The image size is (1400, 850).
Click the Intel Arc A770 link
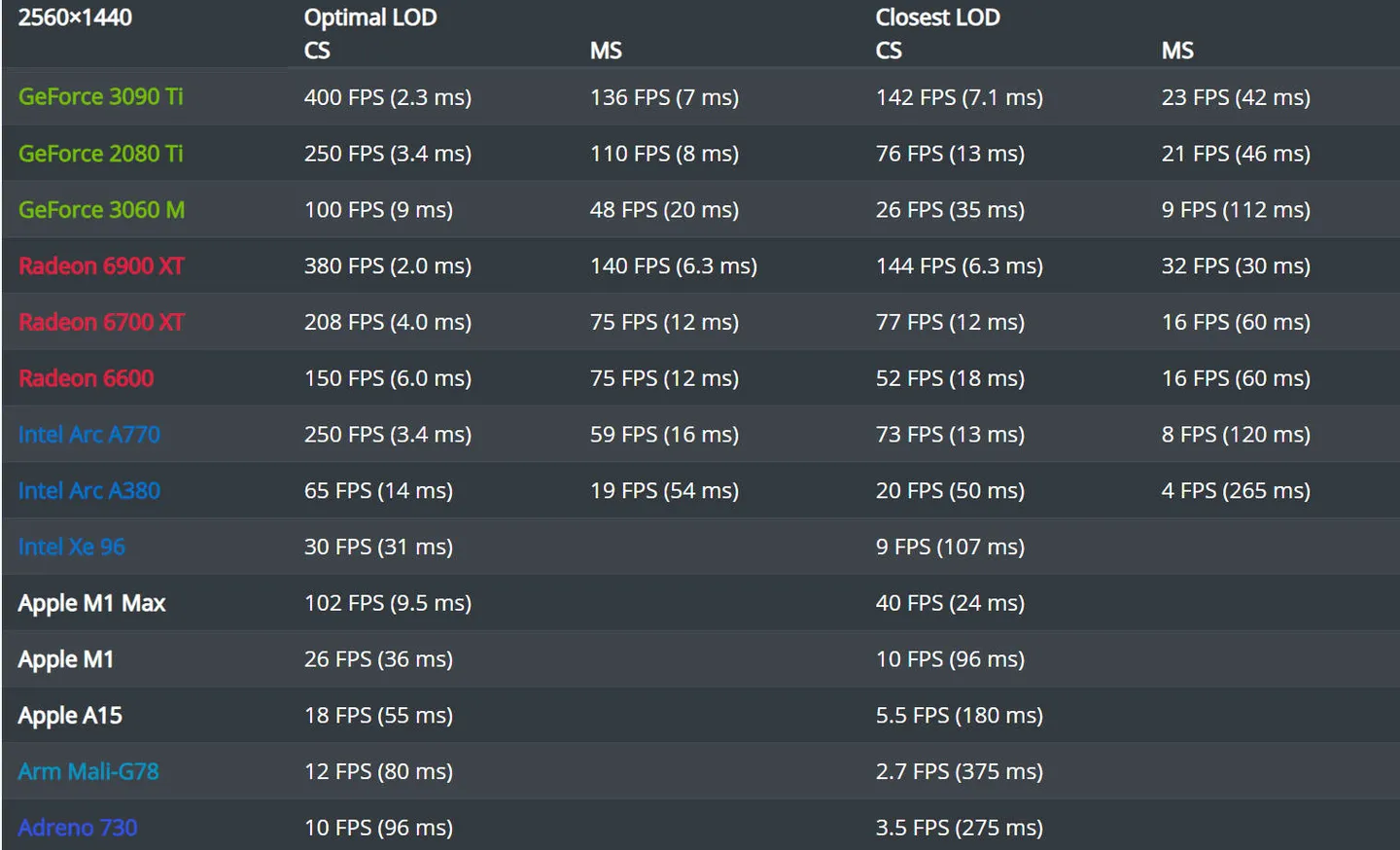coord(88,435)
